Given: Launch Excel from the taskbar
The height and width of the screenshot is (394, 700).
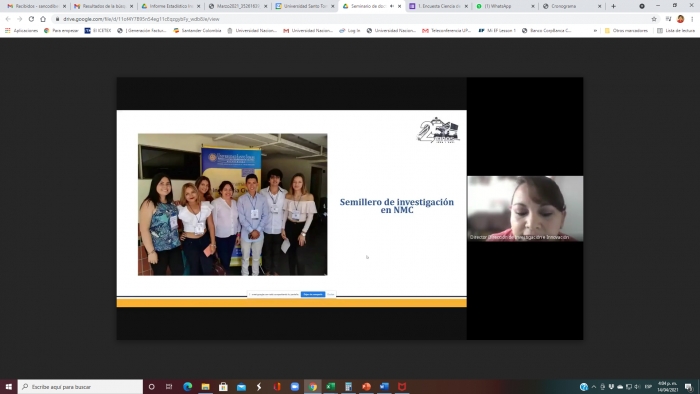Looking at the screenshot, I should click(330, 386).
